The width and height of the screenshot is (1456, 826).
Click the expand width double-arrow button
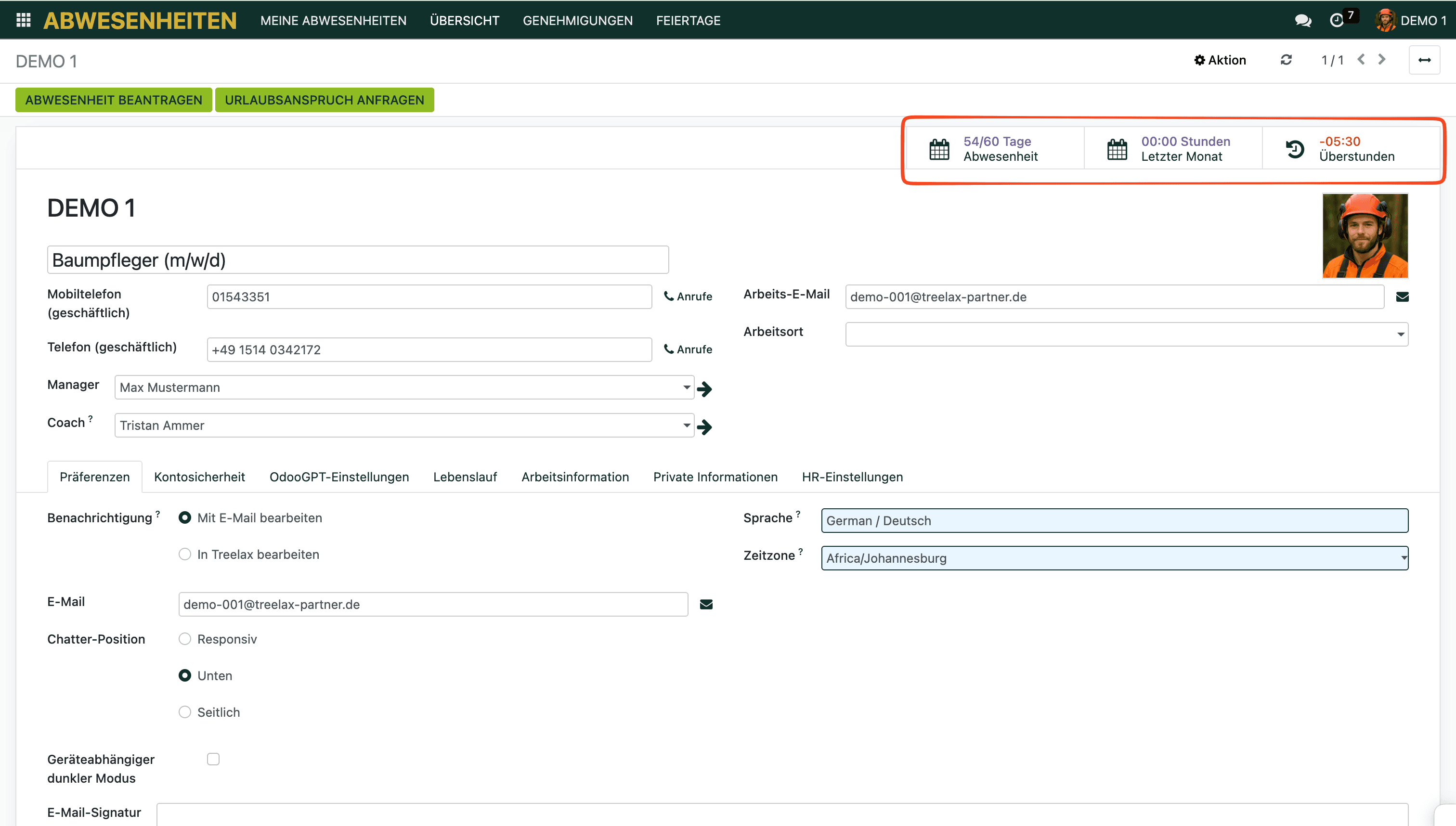(x=1424, y=60)
